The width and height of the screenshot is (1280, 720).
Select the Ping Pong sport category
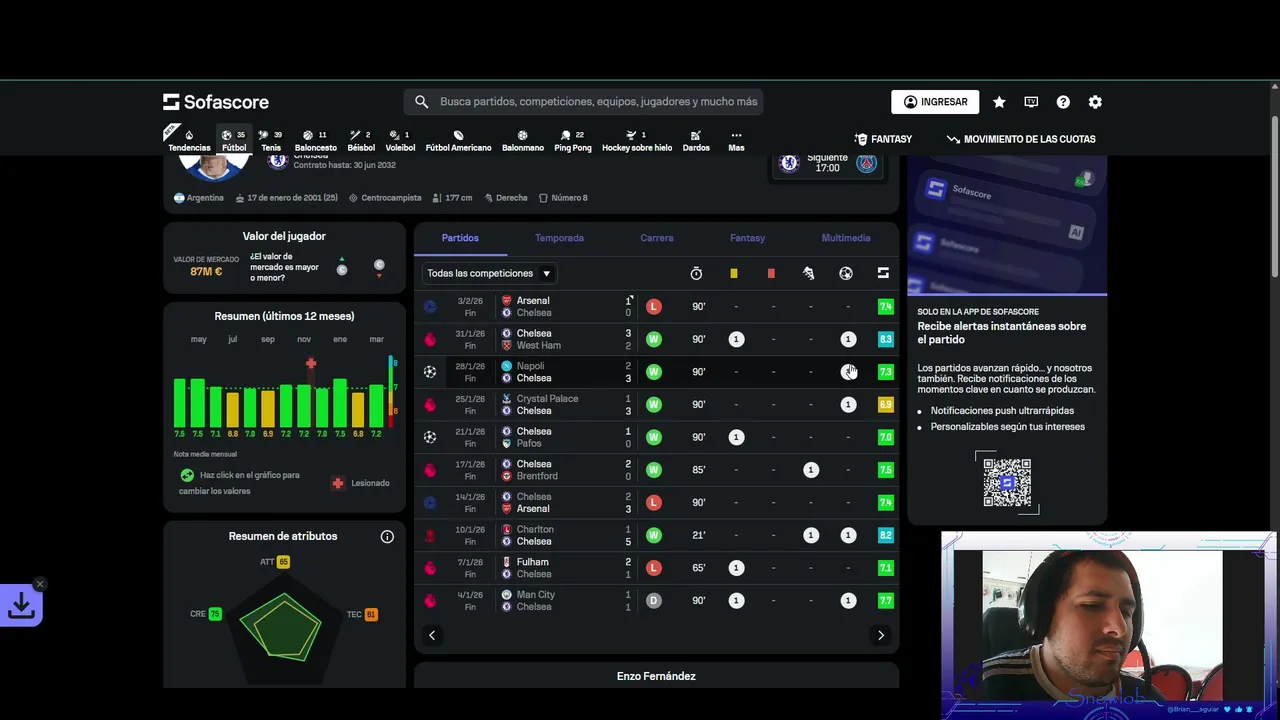pos(573,140)
